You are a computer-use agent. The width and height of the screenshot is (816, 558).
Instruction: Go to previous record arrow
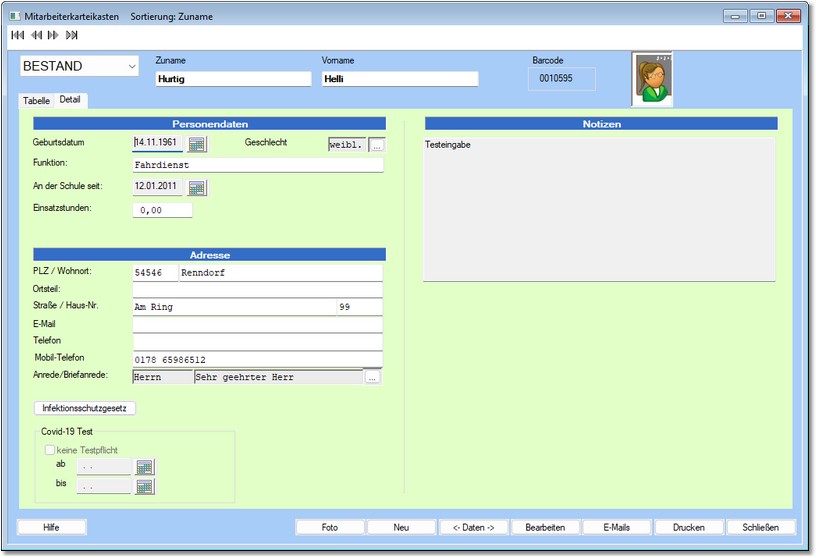pos(36,35)
